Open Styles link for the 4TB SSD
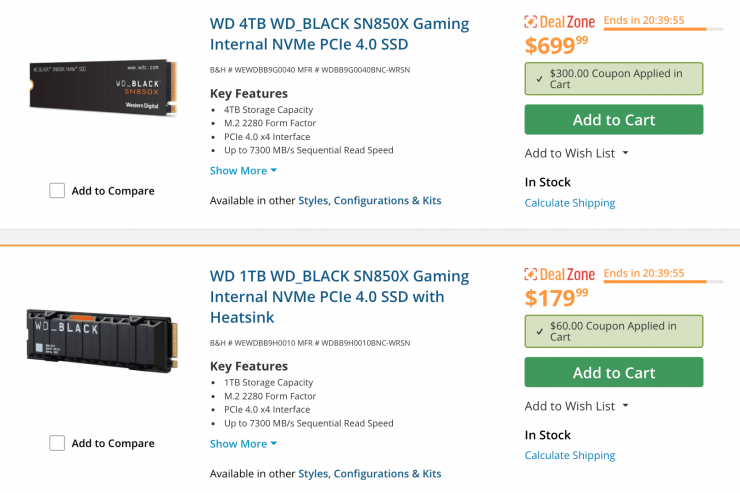Viewport: 740px width, 493px height. (x=313, y=200)
